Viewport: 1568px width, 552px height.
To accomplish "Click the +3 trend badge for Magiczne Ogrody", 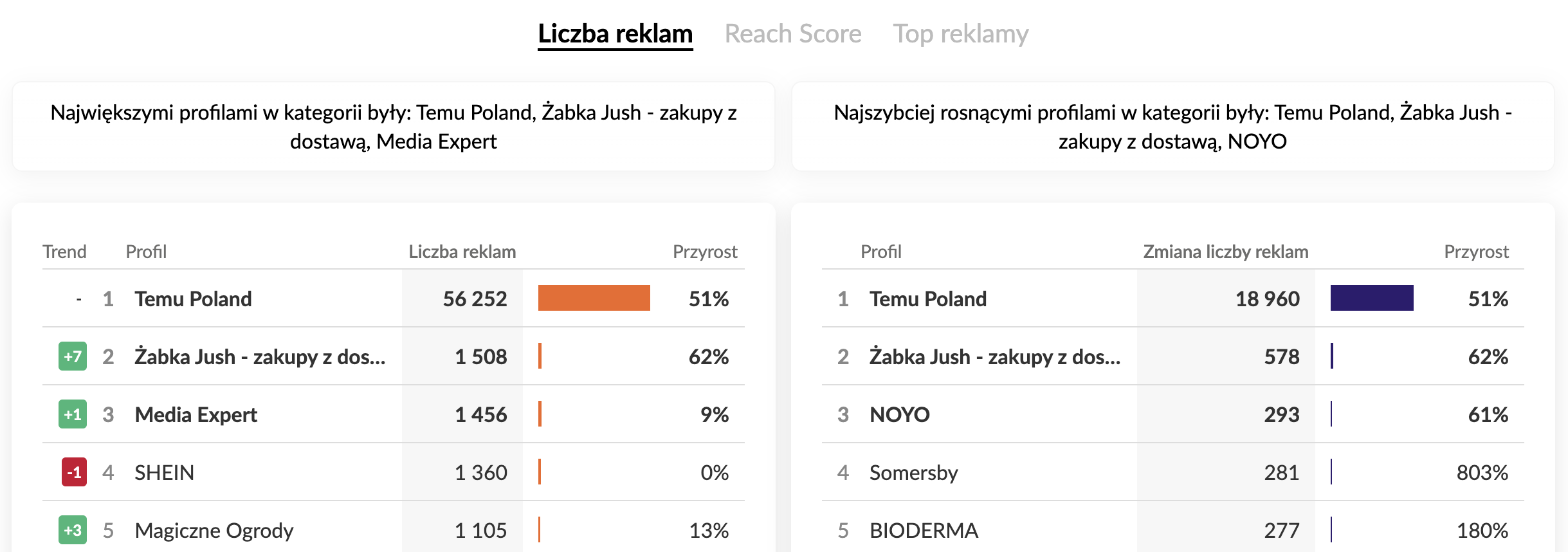I will point(73,530).
